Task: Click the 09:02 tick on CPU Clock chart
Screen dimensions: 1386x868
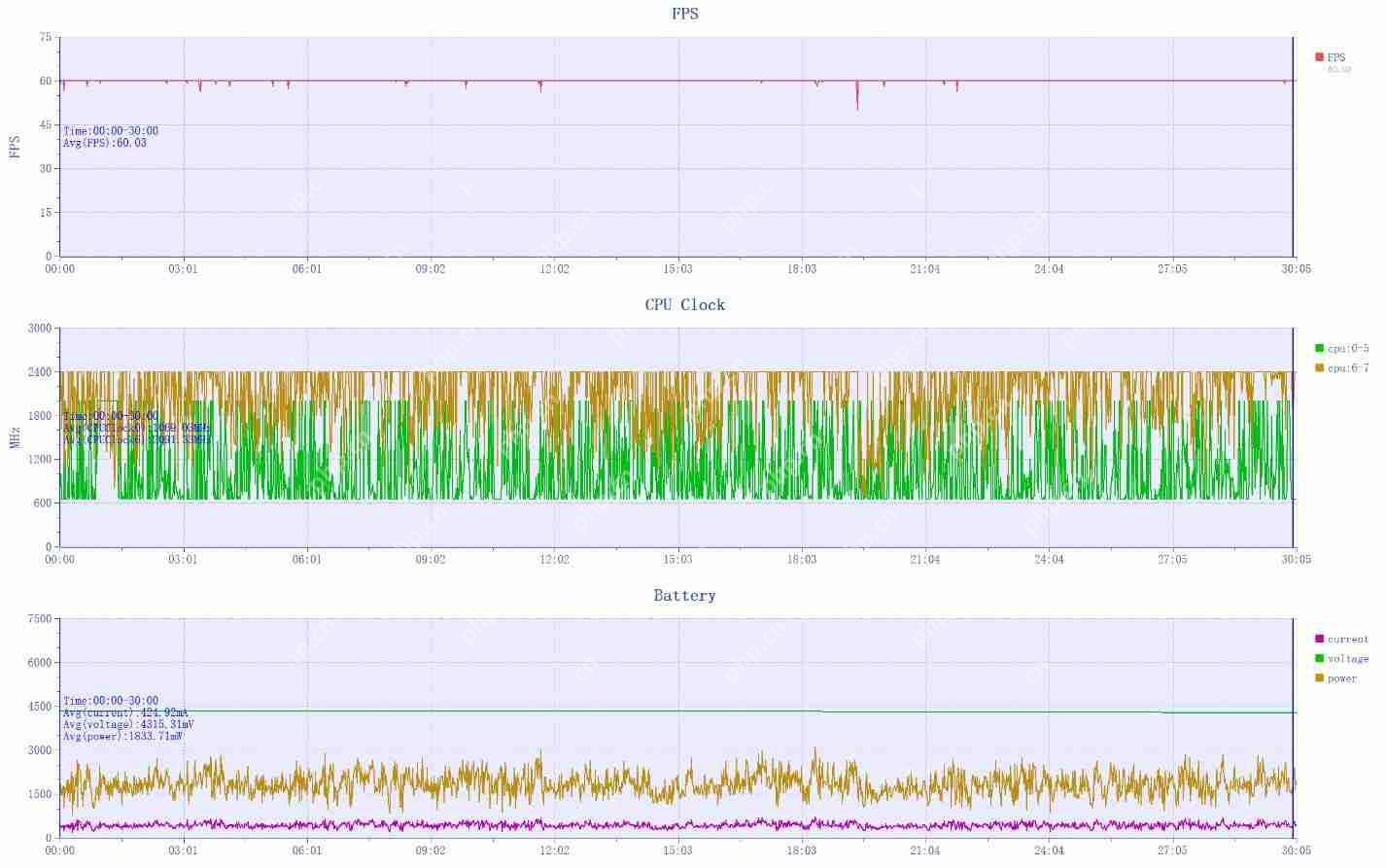Action: point(431,560)
